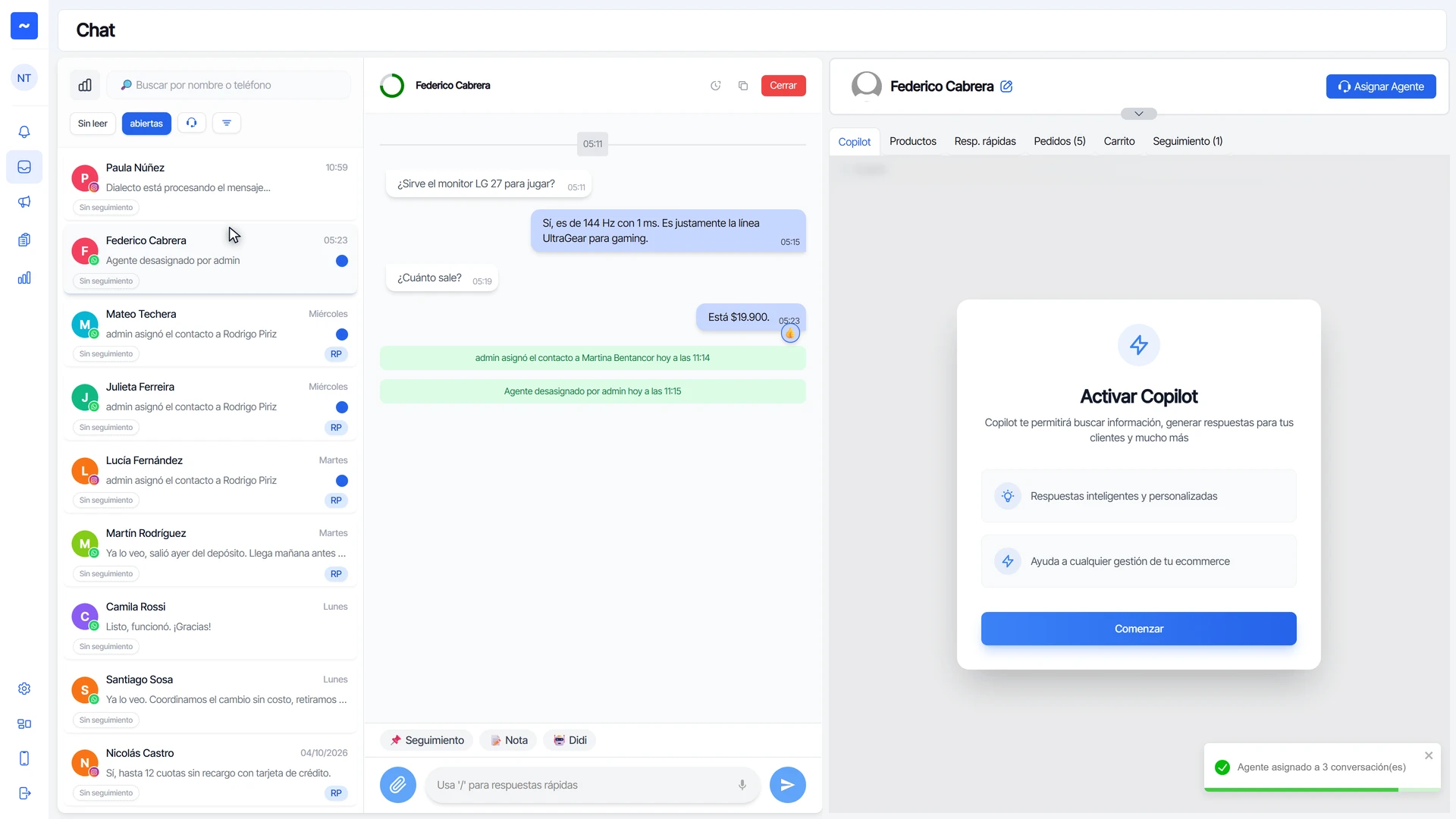Open the advanced filter options dropdown
This screenshot has width=1456, height=819.
click(227, 123)
